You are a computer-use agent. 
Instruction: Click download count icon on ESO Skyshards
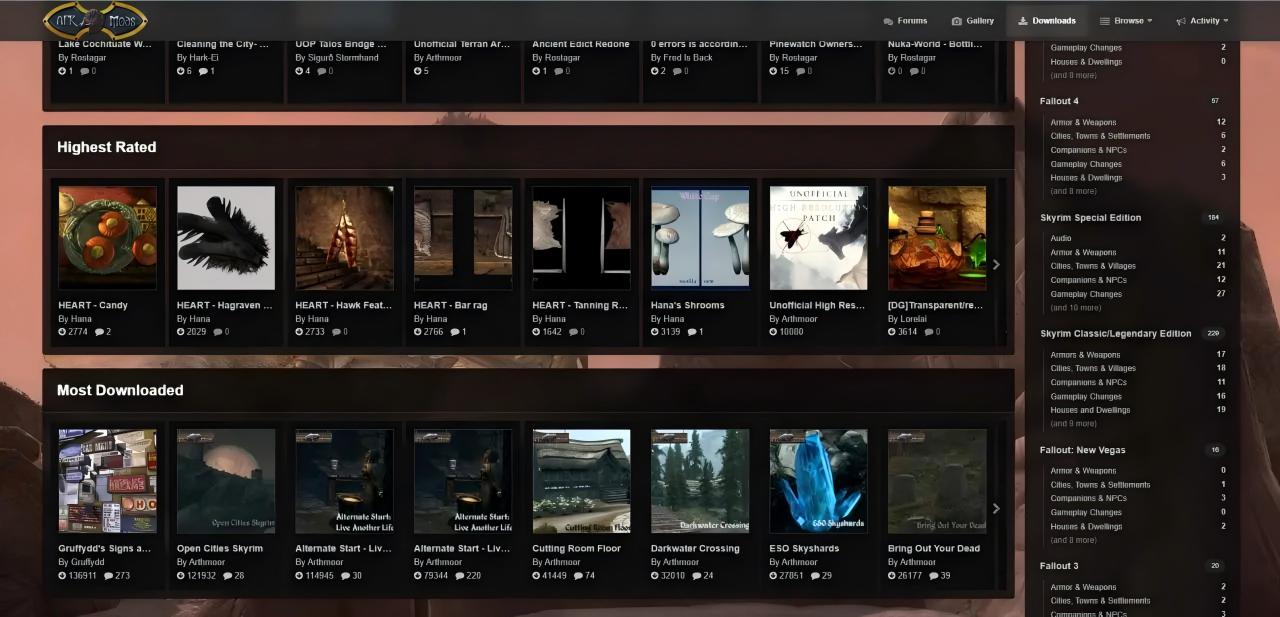773,576
